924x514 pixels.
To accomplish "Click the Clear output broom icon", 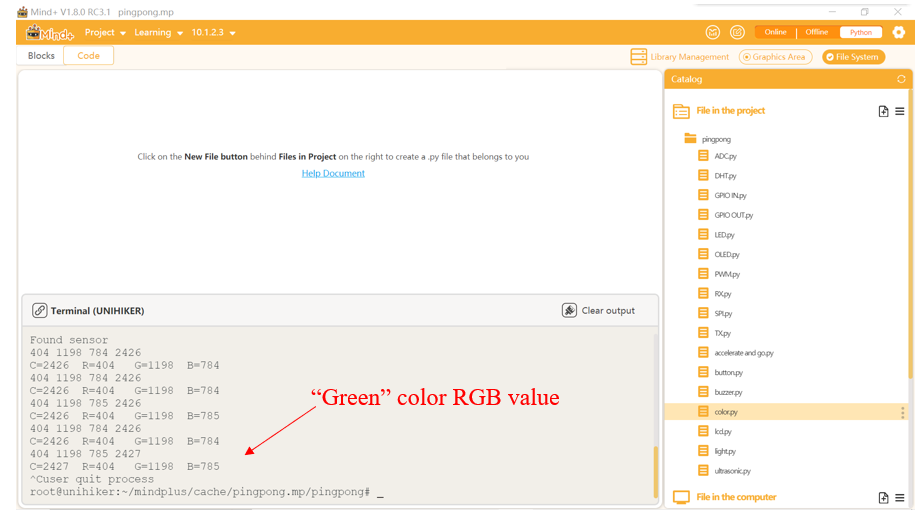I will point(569,310).
